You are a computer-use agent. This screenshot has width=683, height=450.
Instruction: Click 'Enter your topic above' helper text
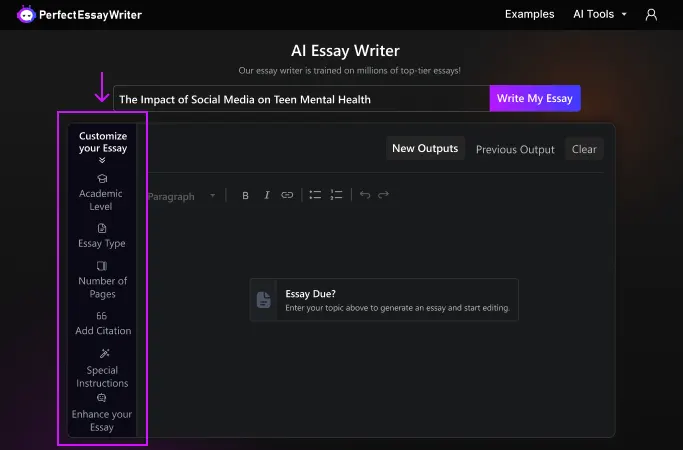click(397, 308)
